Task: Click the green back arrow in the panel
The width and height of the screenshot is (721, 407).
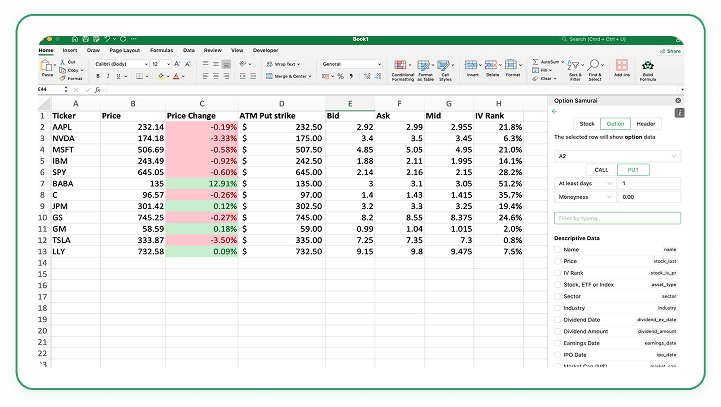Action: pyautogui.click(x=555, y=111)
